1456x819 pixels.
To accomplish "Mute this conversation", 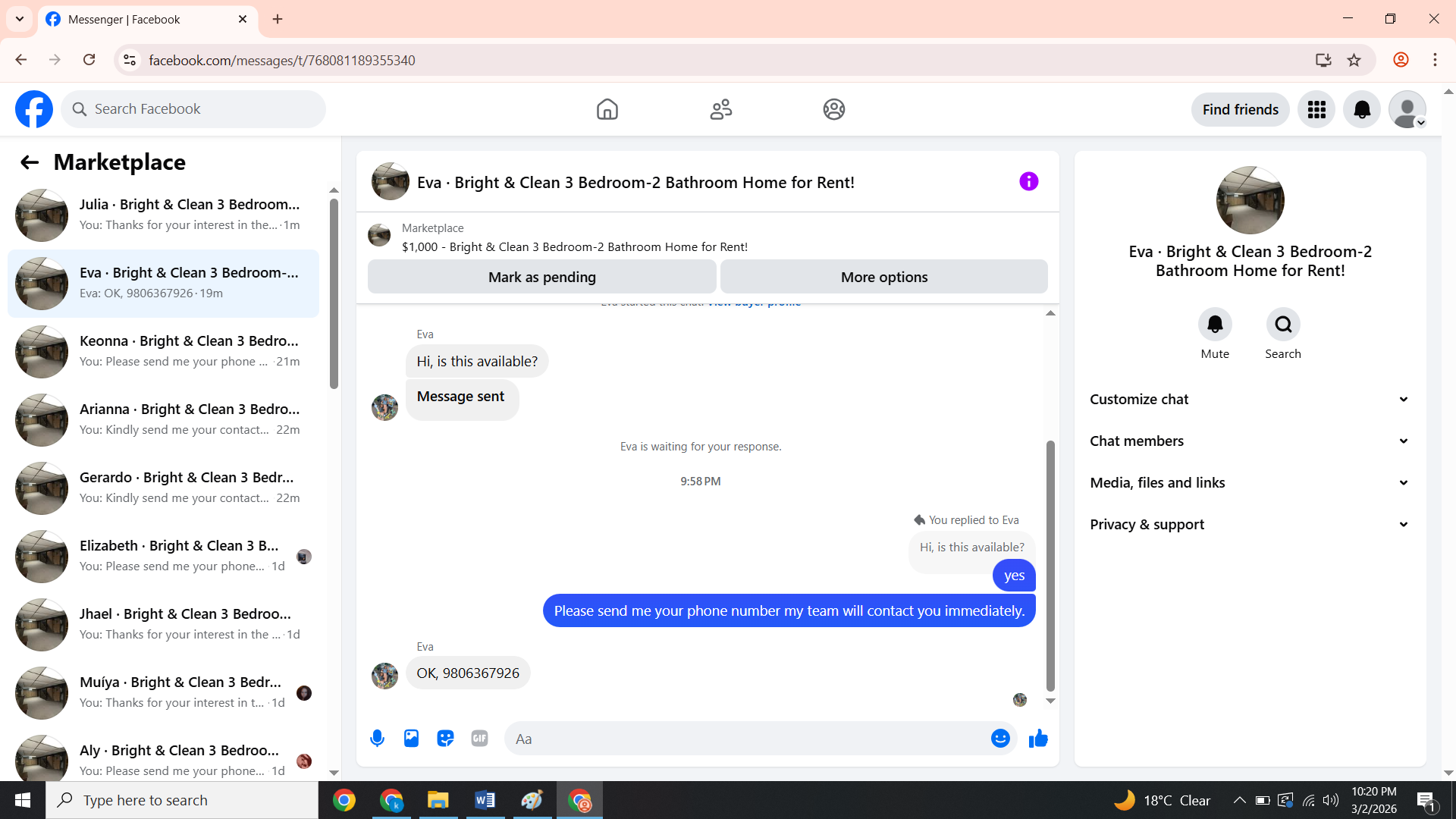I will [x=1215, y=325].
